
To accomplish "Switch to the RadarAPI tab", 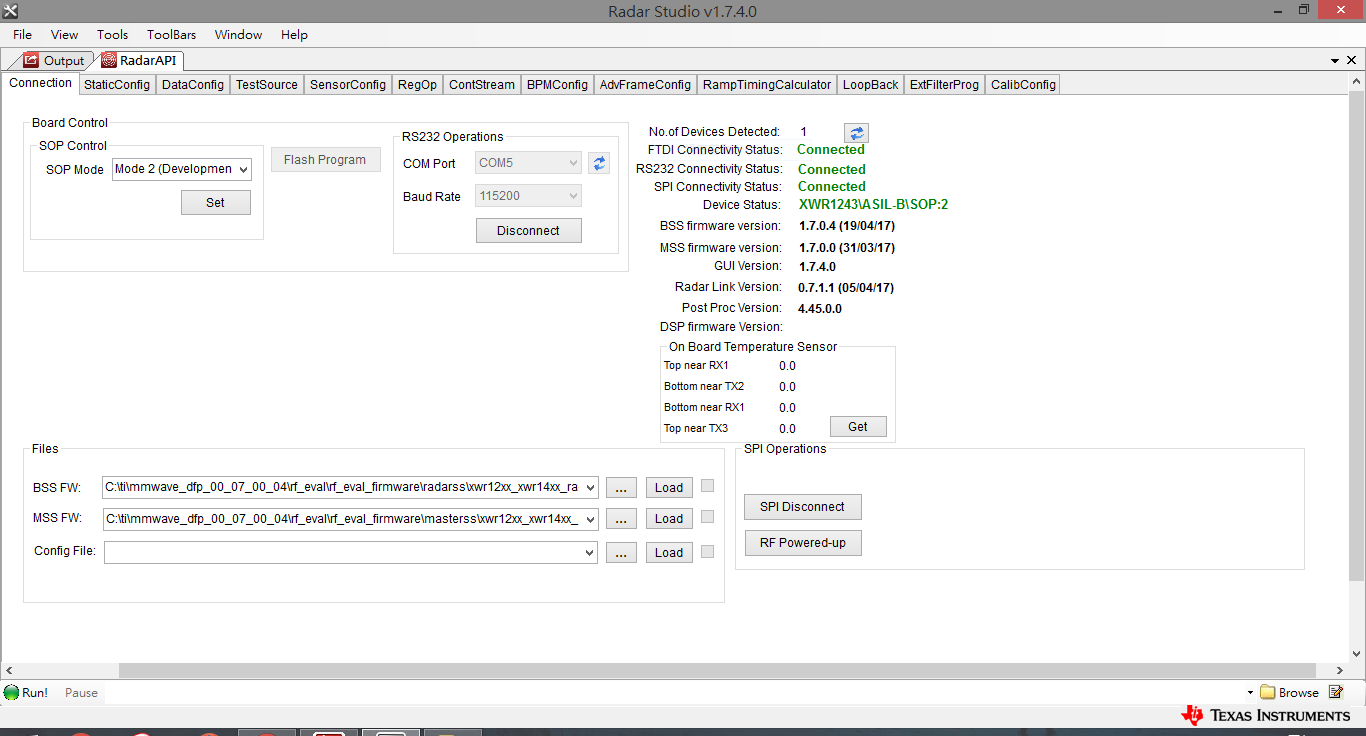I will click(139, 61).
